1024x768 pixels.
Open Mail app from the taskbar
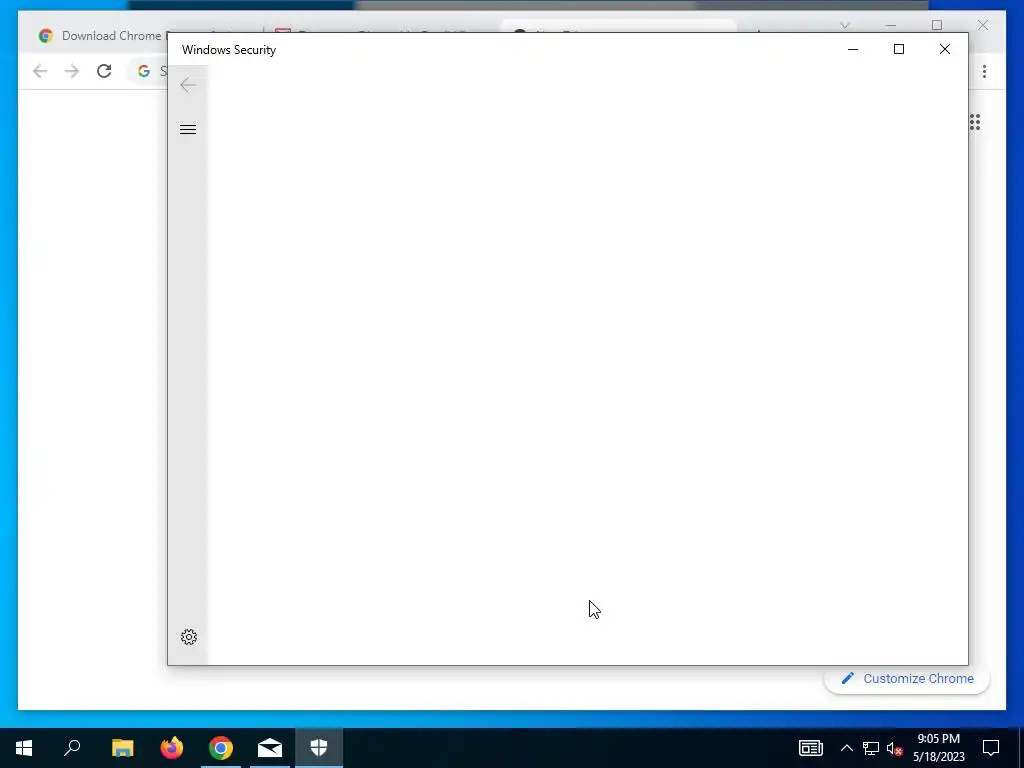(270, 748)
